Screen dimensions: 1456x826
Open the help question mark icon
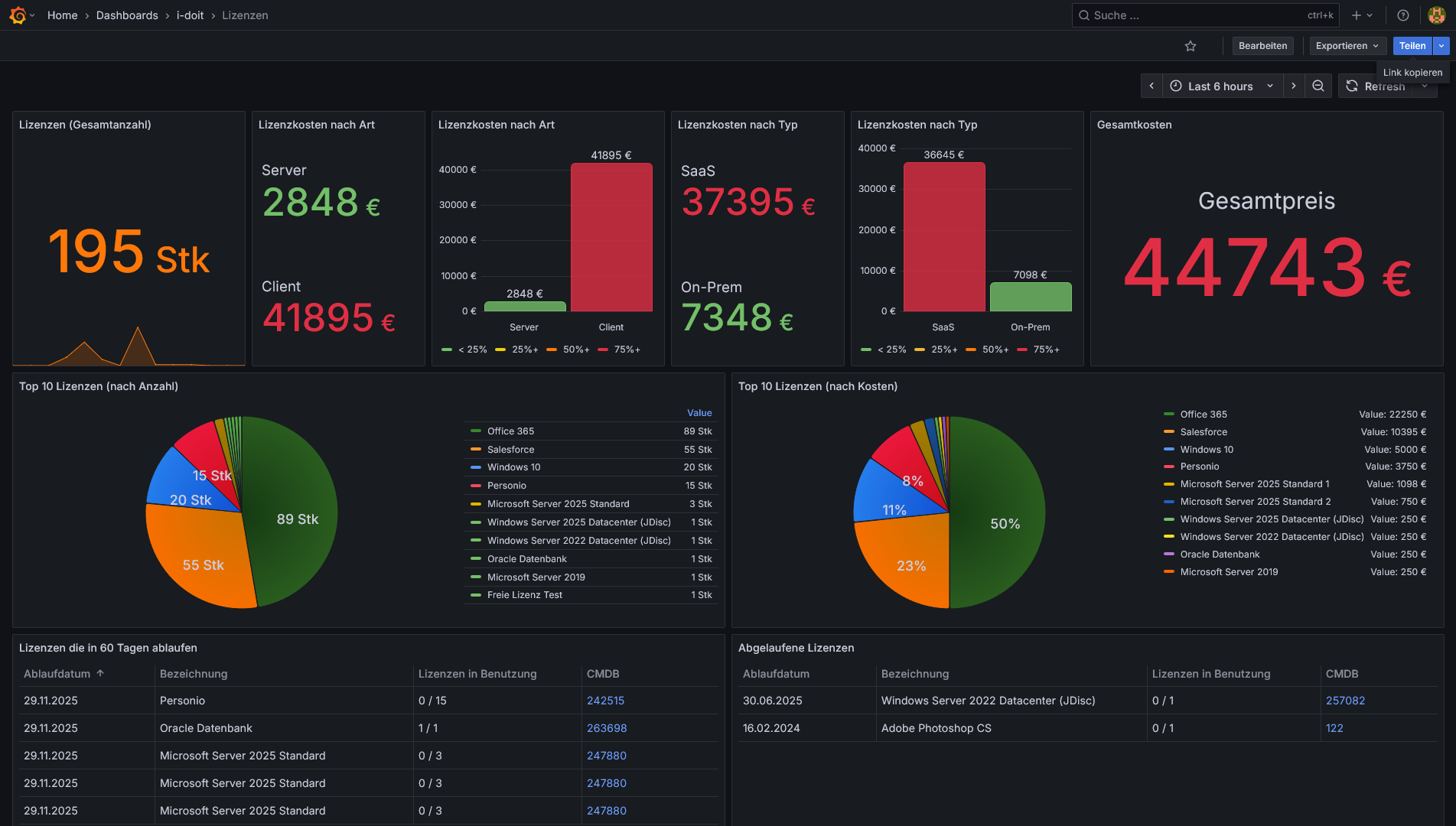tap(1403, 15)
